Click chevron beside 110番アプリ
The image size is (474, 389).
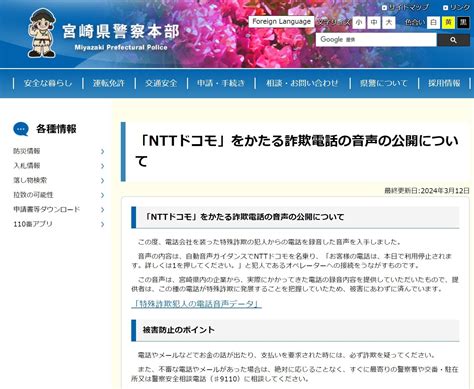coord(102,224)
